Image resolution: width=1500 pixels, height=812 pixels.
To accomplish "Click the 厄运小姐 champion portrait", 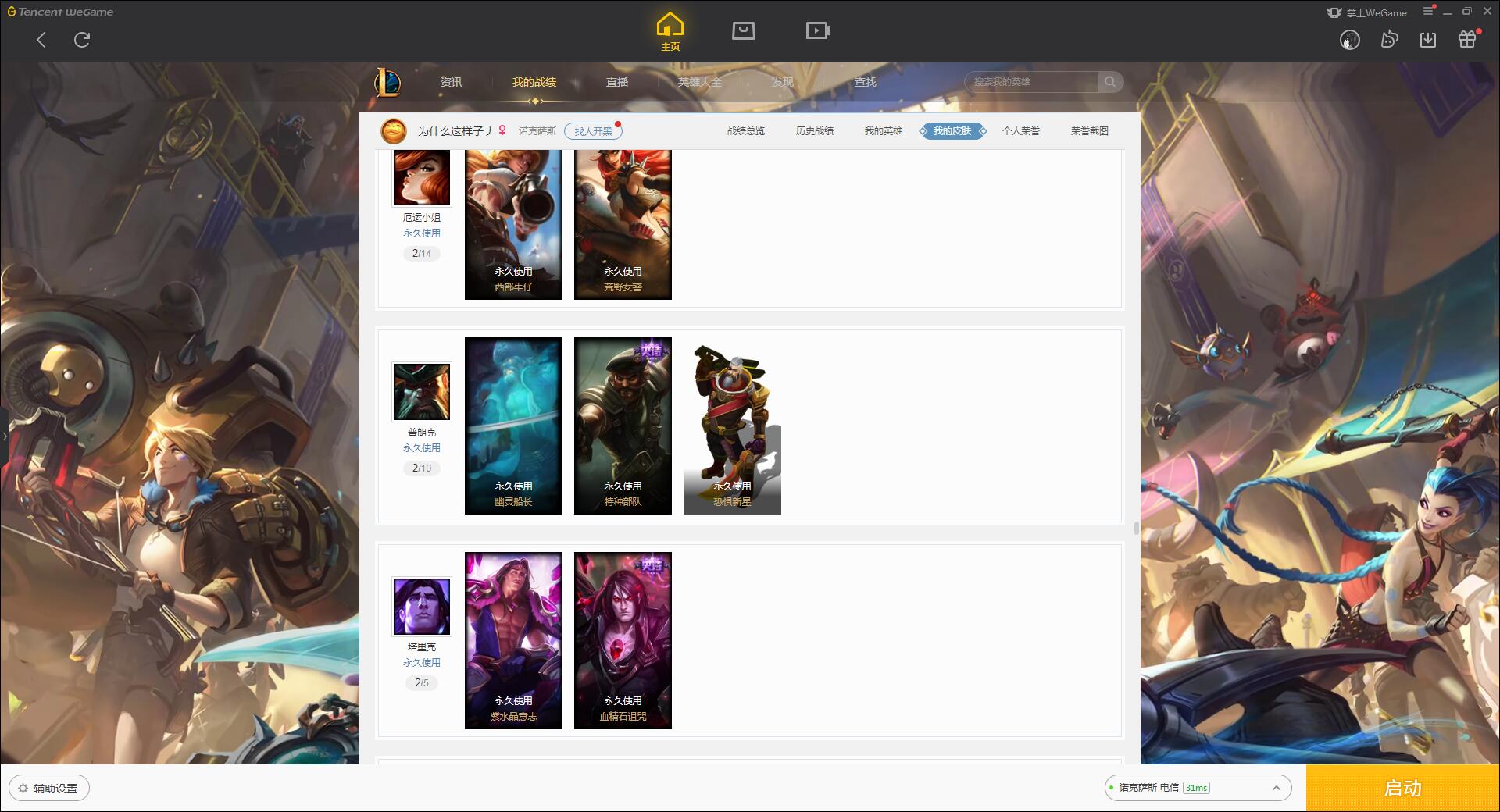I will click(422, 177).
